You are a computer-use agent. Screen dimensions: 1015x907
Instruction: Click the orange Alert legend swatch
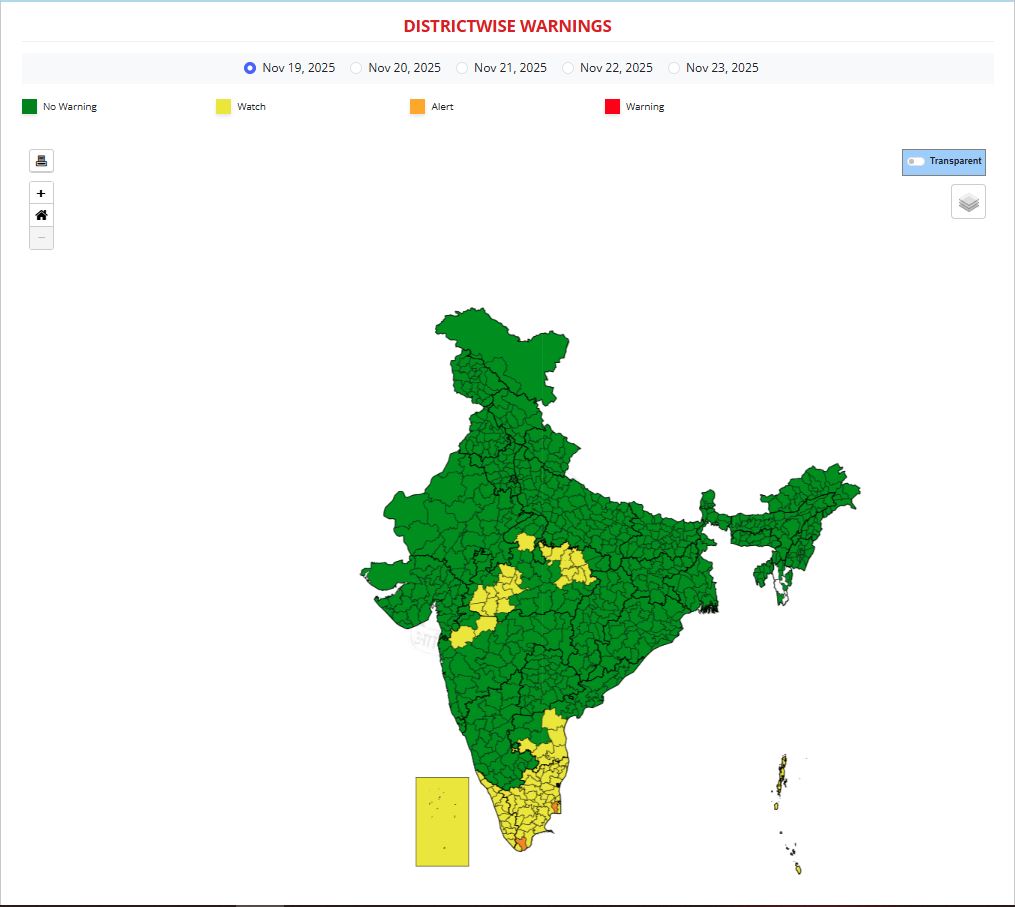click(x=418, y=107)
